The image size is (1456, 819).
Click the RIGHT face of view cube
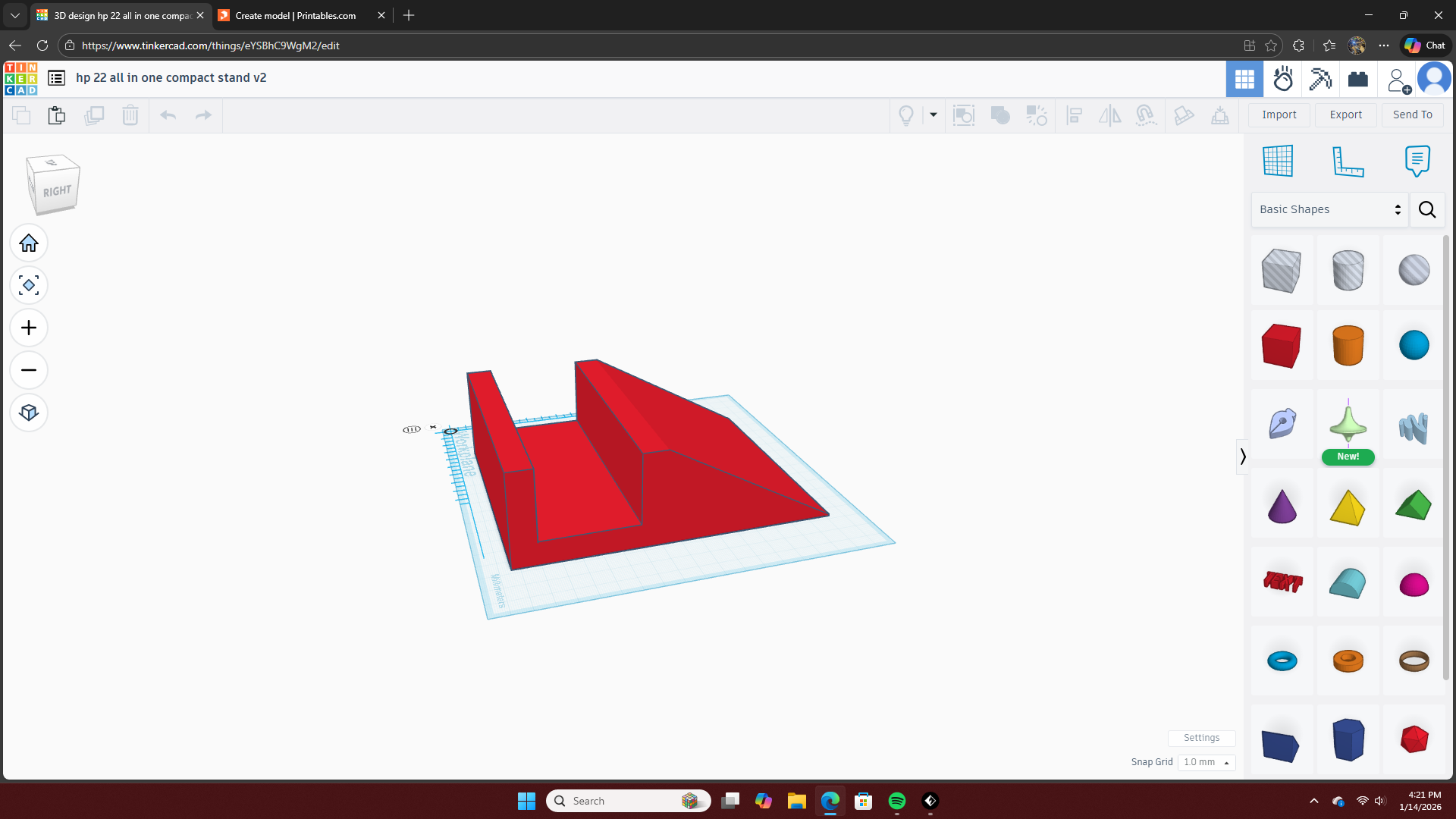[x=57, y=191]
